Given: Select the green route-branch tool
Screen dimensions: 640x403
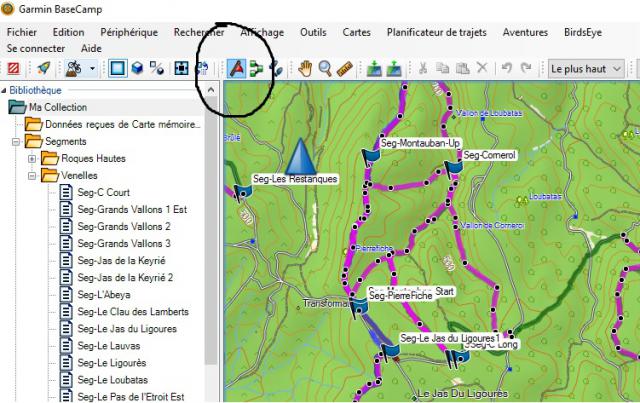Looking at the screenshot, I should [257, 68].
